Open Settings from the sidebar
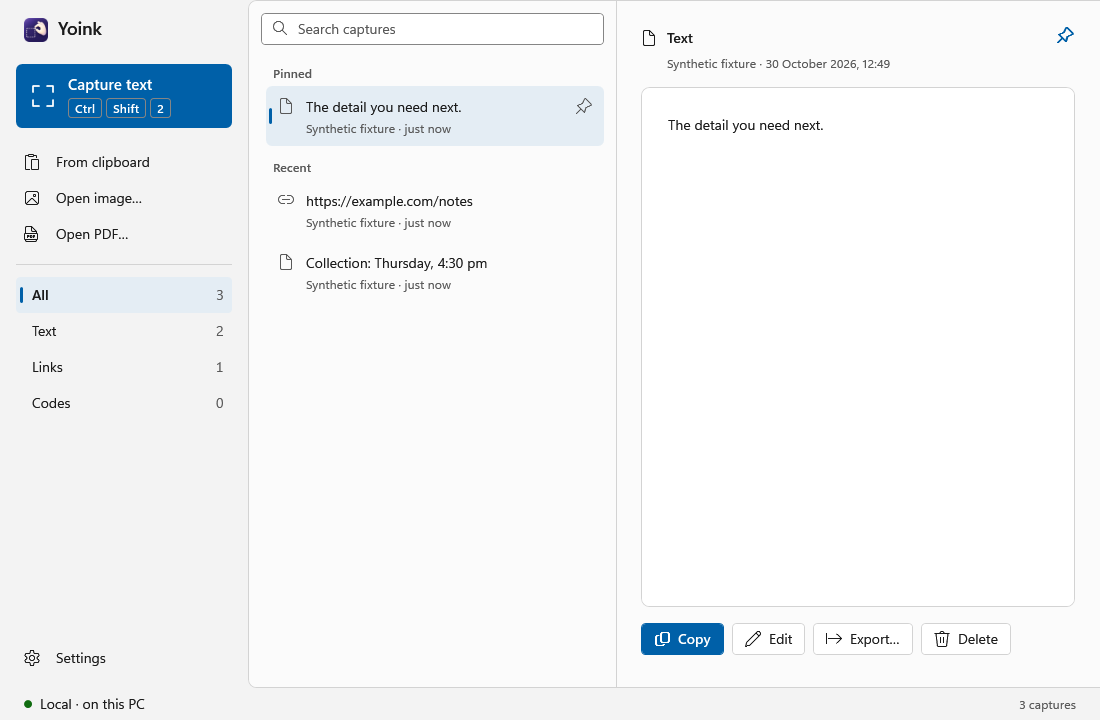The image size is (1100, 720). 123,658
